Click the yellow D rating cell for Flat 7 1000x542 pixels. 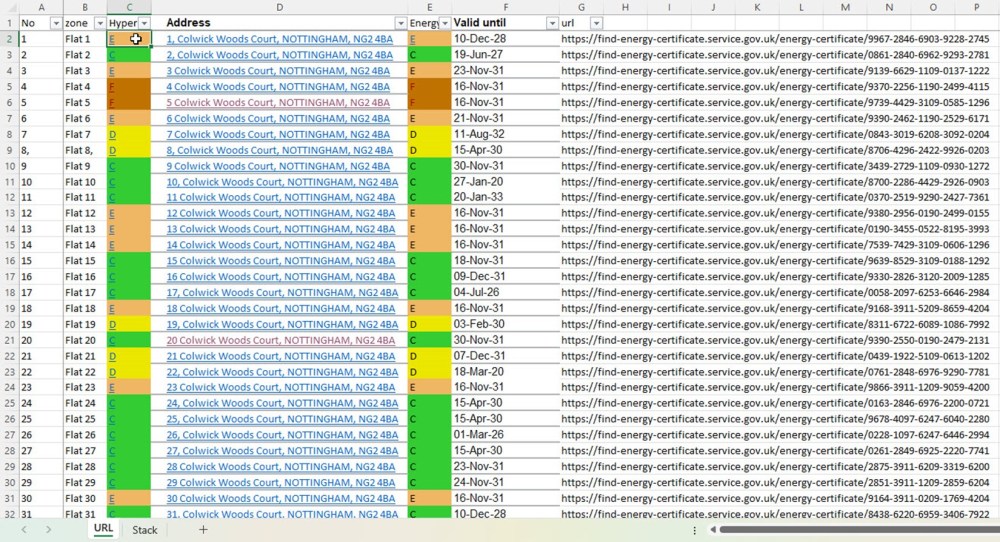(129, 135)
